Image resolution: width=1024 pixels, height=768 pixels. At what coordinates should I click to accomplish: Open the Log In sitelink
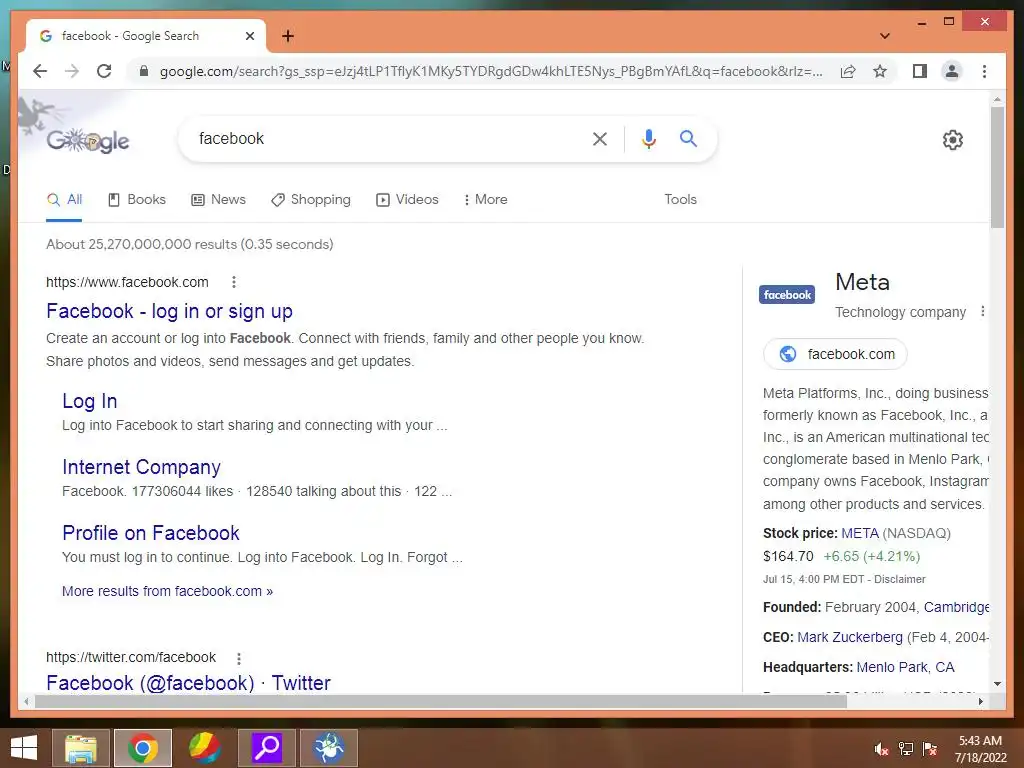point(89,401)
